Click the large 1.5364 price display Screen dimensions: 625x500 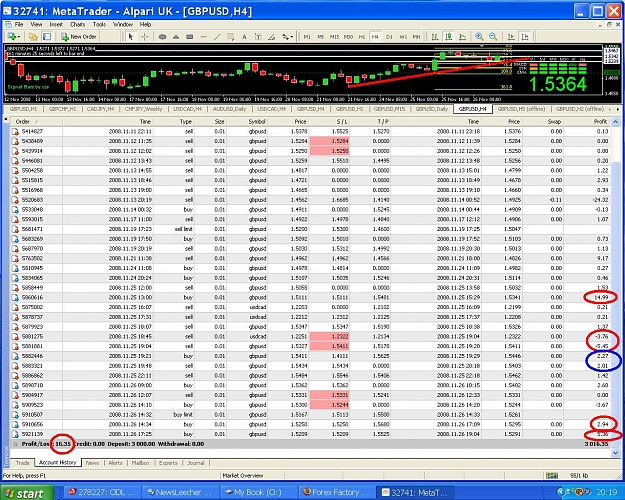point(557,84)
